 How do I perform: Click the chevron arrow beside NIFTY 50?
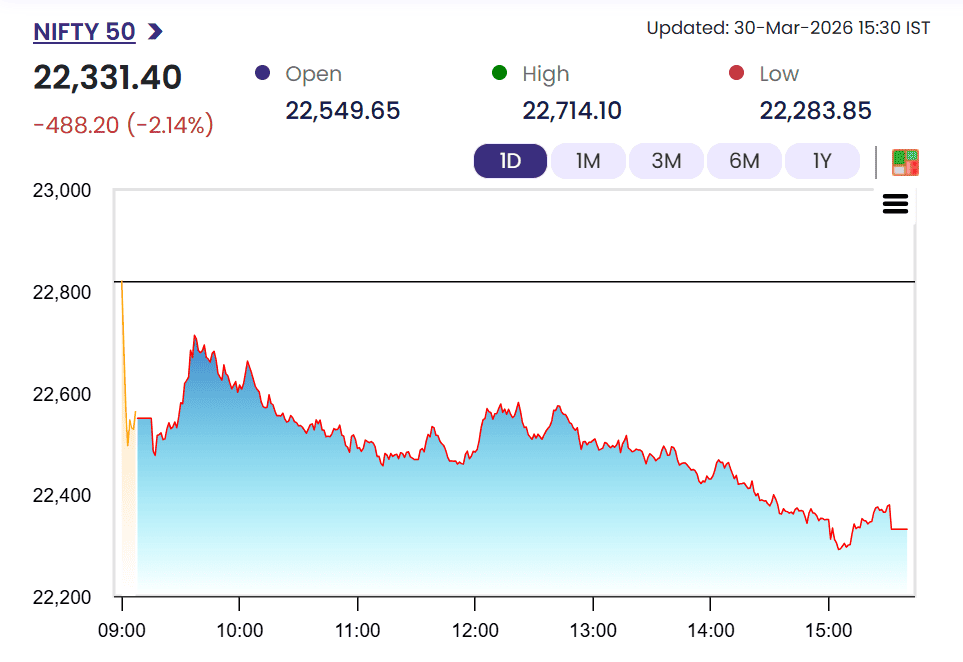(153, 31)
